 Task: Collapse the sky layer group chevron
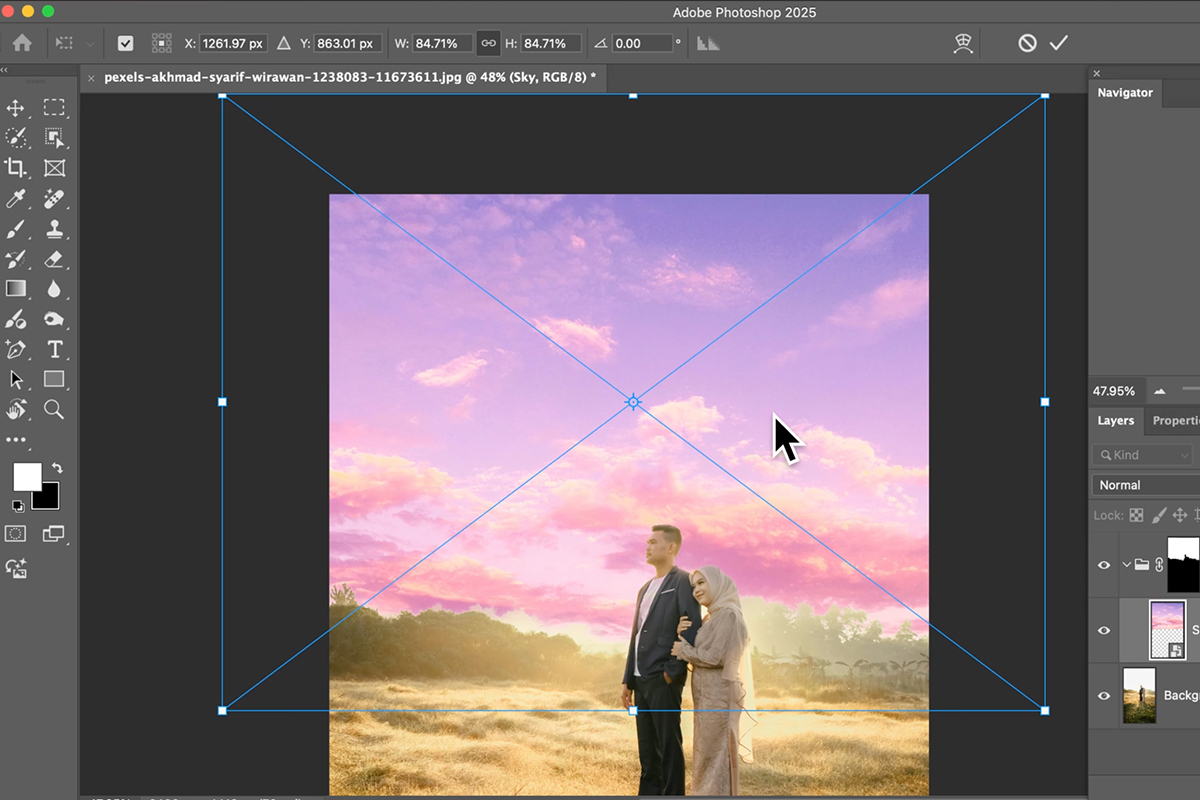coord(1126,565)
